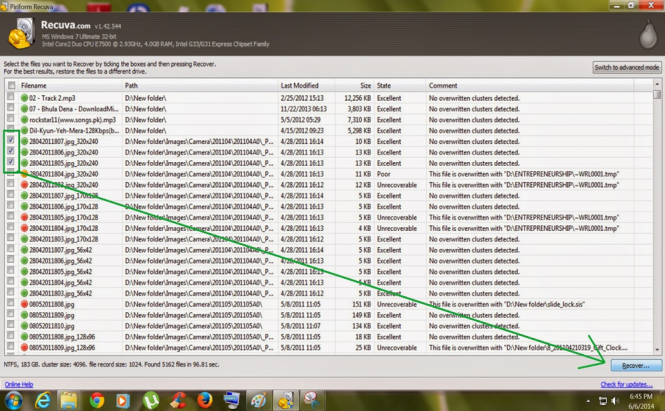Click the volume speaker tray icon
The image size is (665, 411).
coord(615,401)
